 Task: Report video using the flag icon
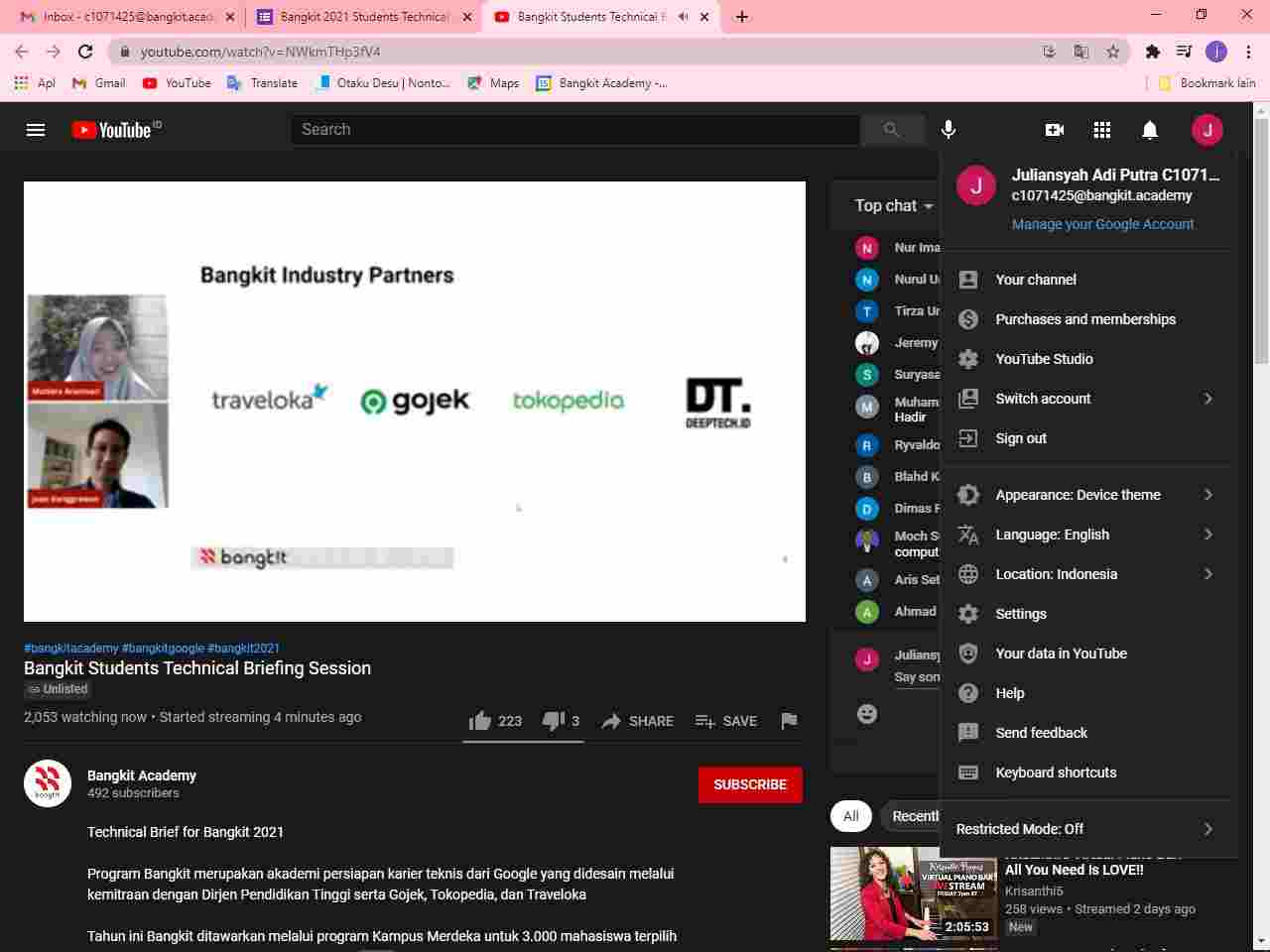tap(789, 721)
